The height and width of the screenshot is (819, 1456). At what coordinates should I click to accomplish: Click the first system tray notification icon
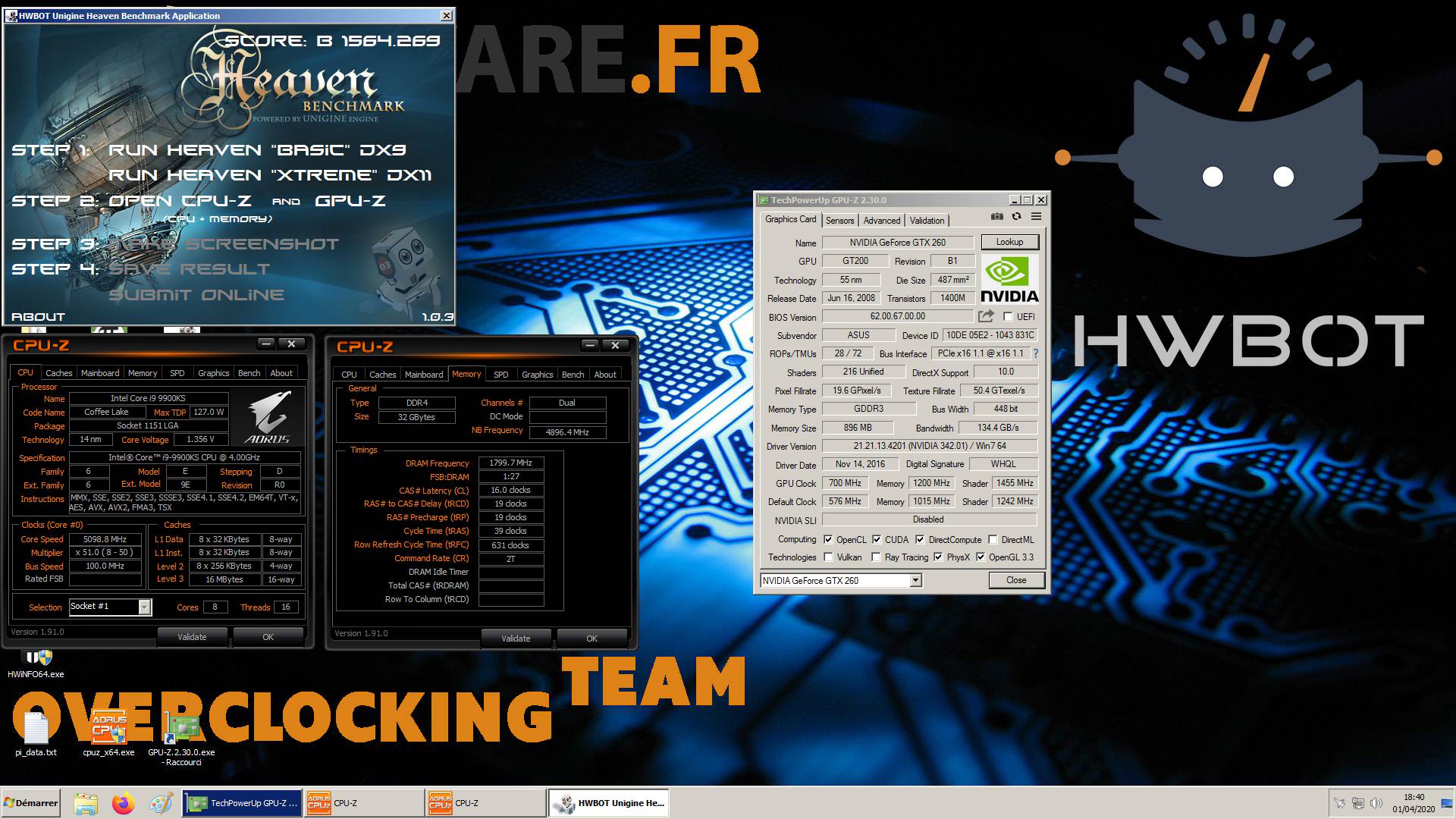point(1340,803)
